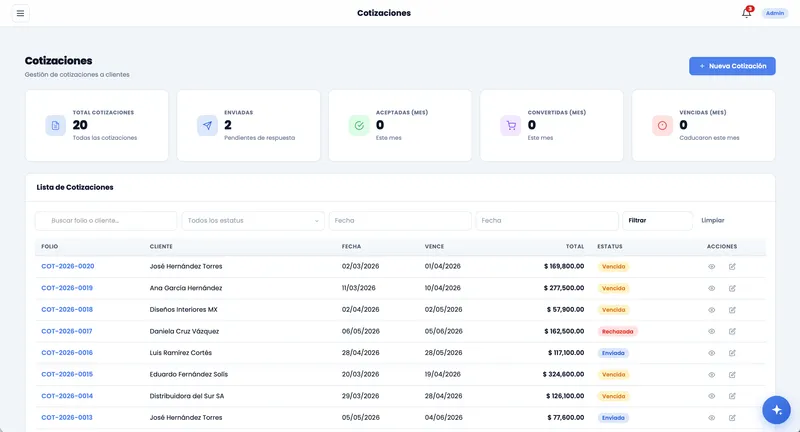Select client Diseños Interiores MX
Viewport: 800px width, 432px height.
(x=183, y=310)
